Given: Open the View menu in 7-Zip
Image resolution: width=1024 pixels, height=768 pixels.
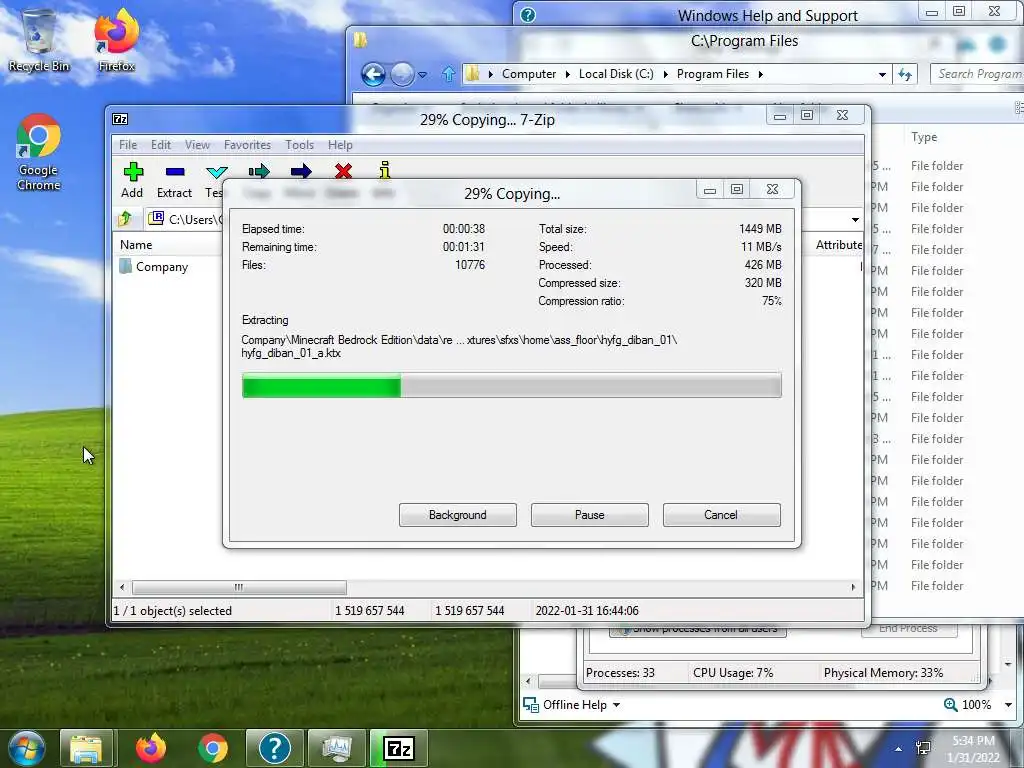Looking at the screenshot, I should tap(197, 145).
